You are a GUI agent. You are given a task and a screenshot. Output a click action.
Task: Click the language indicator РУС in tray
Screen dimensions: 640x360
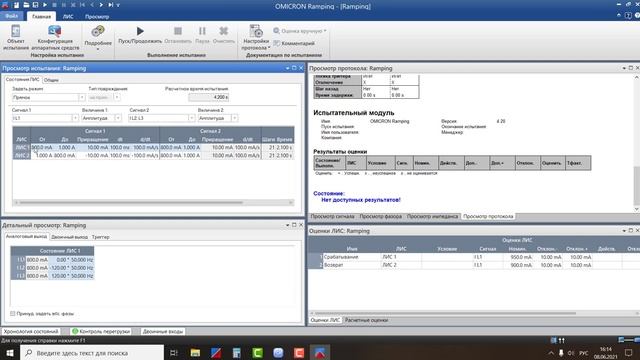pyautogui.click(x=584, y=353)
